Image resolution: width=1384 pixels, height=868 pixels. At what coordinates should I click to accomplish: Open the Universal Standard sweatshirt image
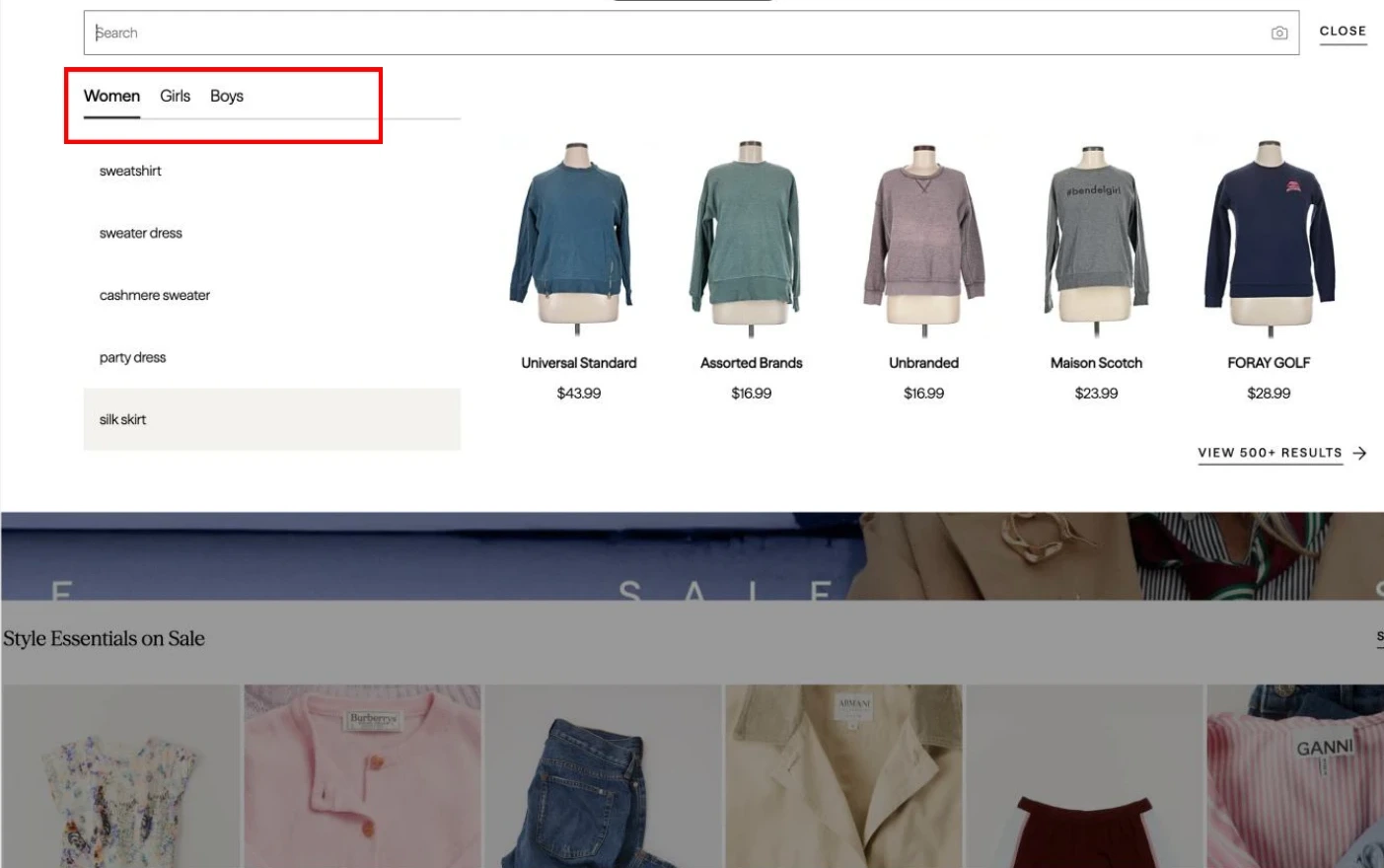click(577, 238)
